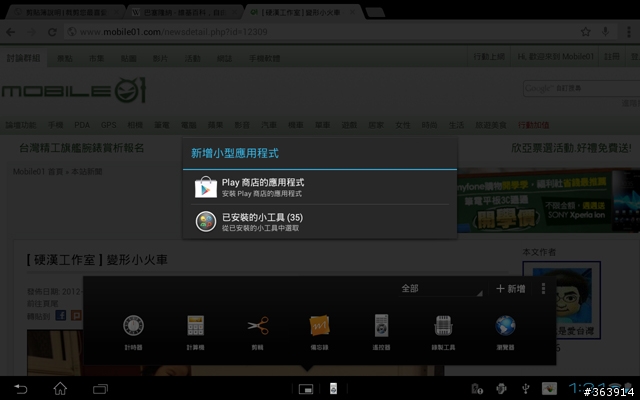Image resolution: width=640 pixels, height=400 pixels.
Task: Bookmark page with the star icon
Action: pos(586,32)
